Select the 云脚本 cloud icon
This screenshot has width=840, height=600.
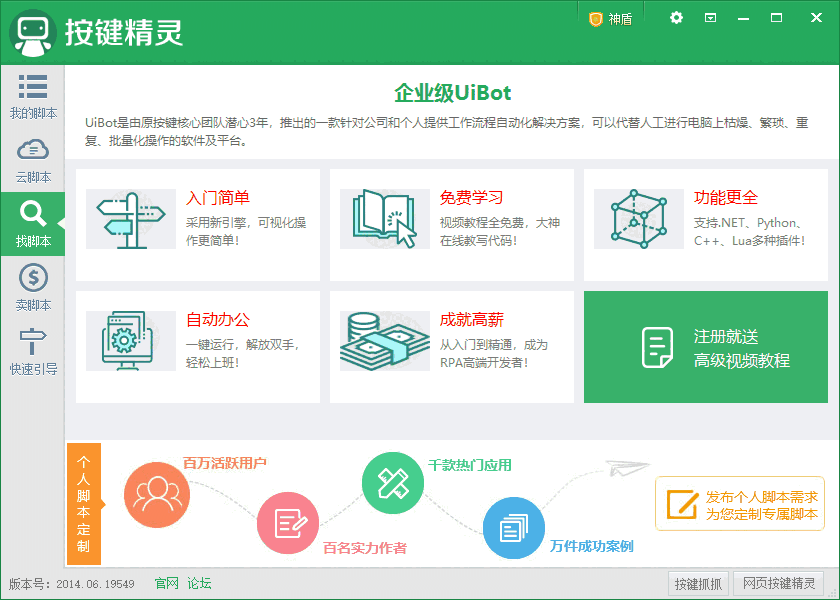coord(33,150)
